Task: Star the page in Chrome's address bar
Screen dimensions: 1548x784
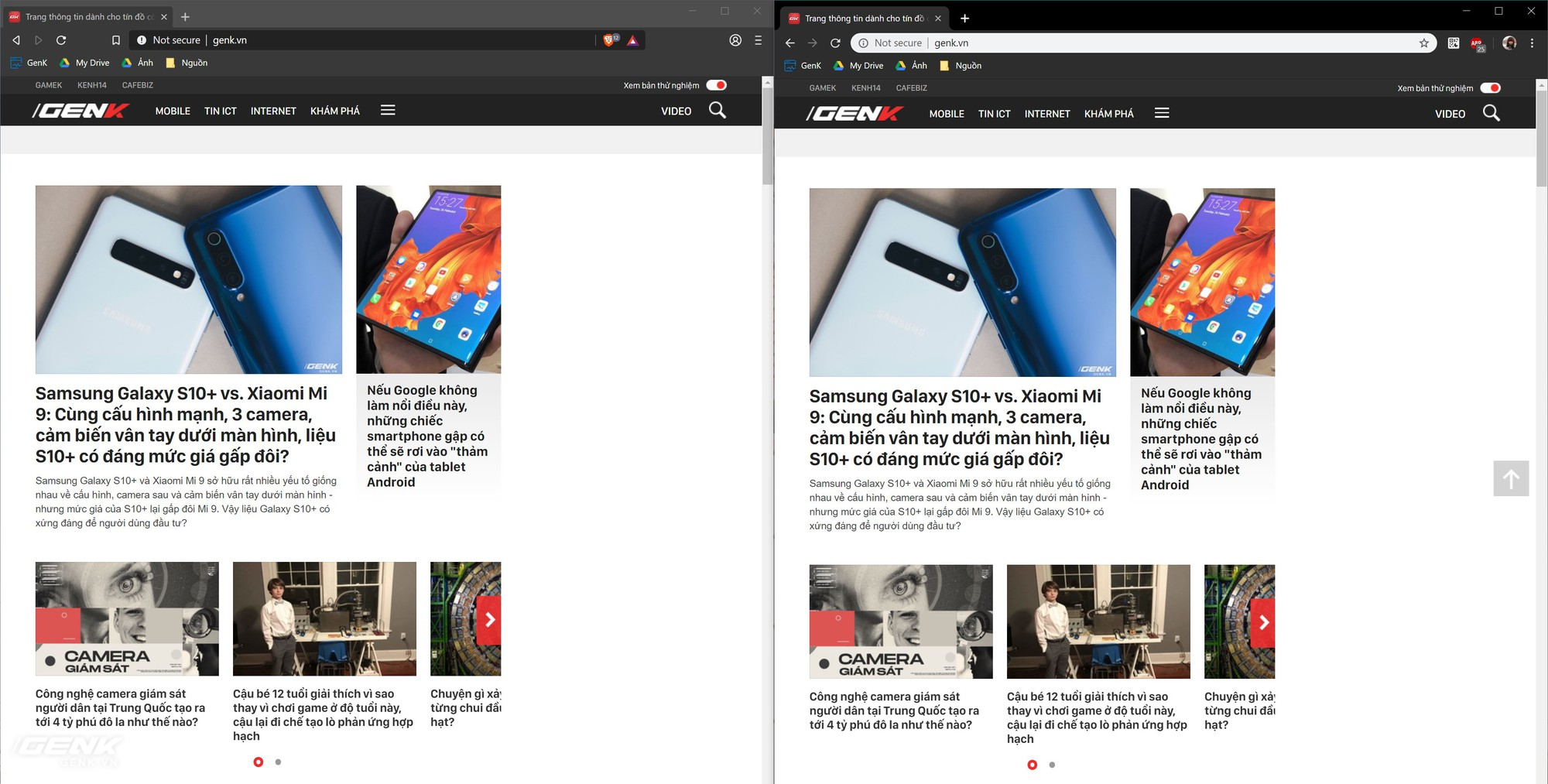Action: [x=1423, y=43]
